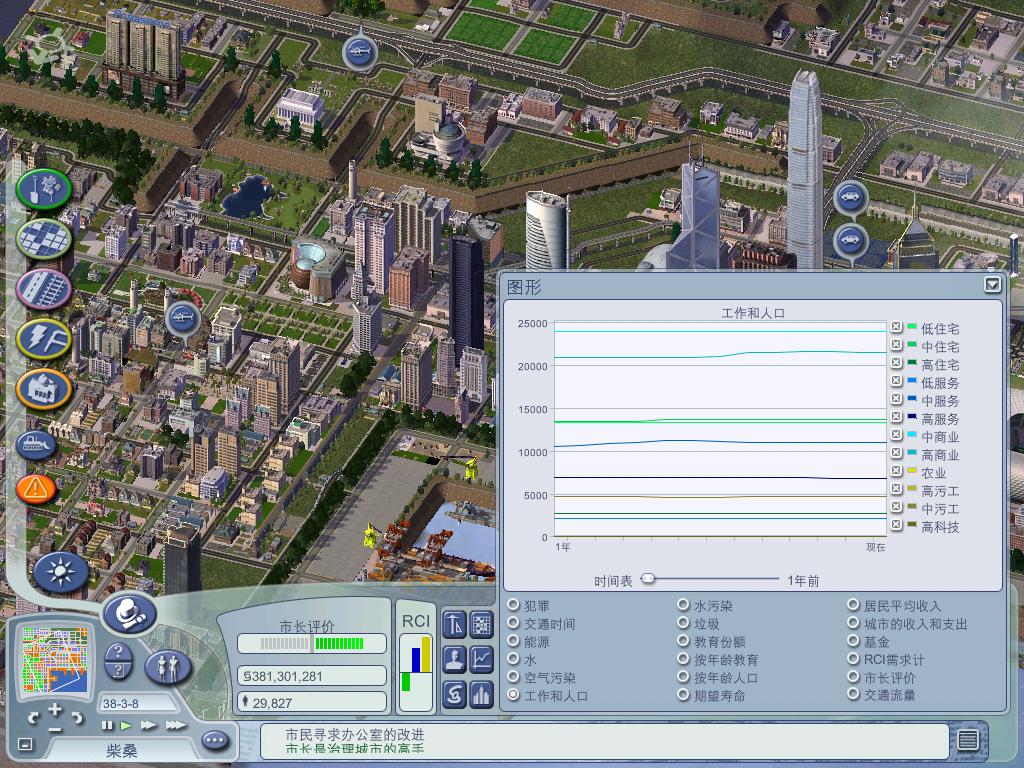The width and height of the screenshot is (1024, 768).
Task: Select the 犯罪 graph radio button
Action: tap(513, 605)
